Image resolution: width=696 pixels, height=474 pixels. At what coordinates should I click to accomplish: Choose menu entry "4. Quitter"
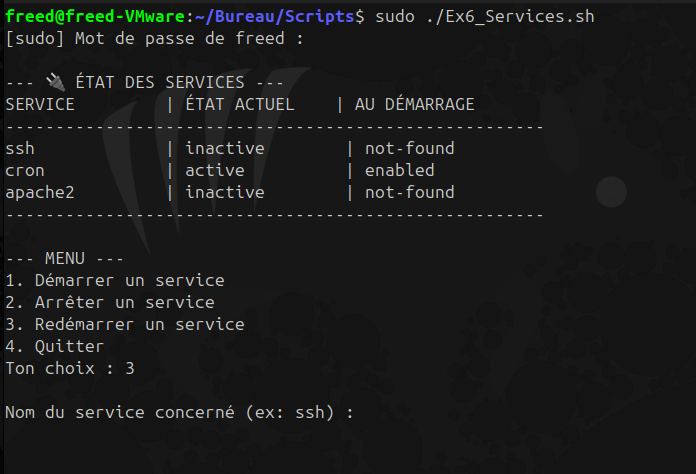pos(54,346)
